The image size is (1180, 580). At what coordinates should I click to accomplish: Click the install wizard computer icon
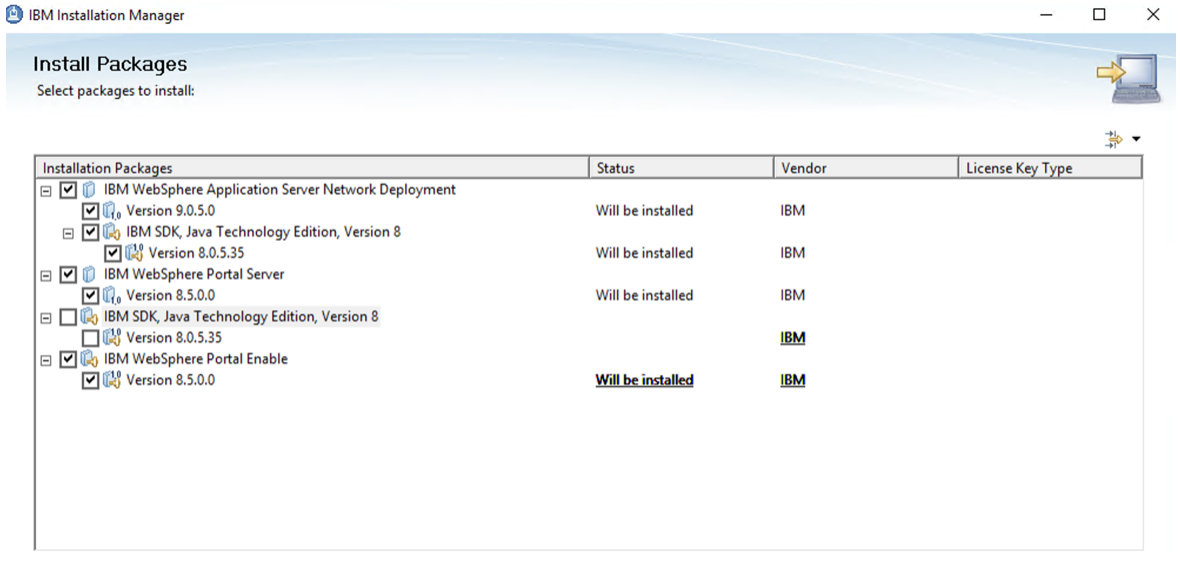tap(1127, 77)
